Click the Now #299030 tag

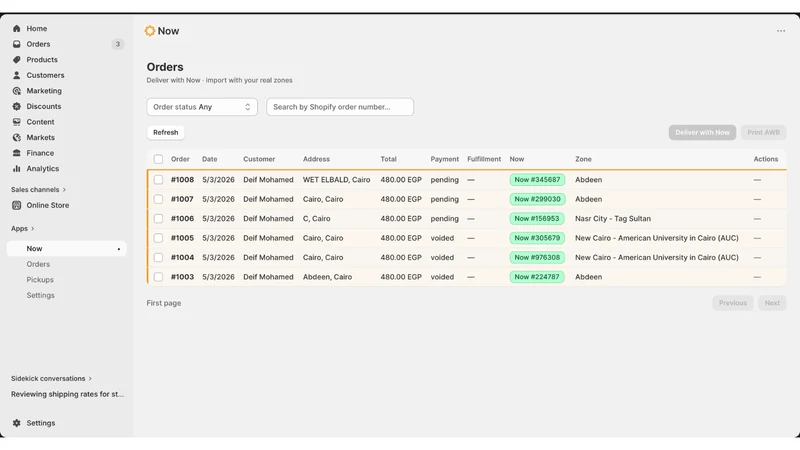tap(537, 199)
